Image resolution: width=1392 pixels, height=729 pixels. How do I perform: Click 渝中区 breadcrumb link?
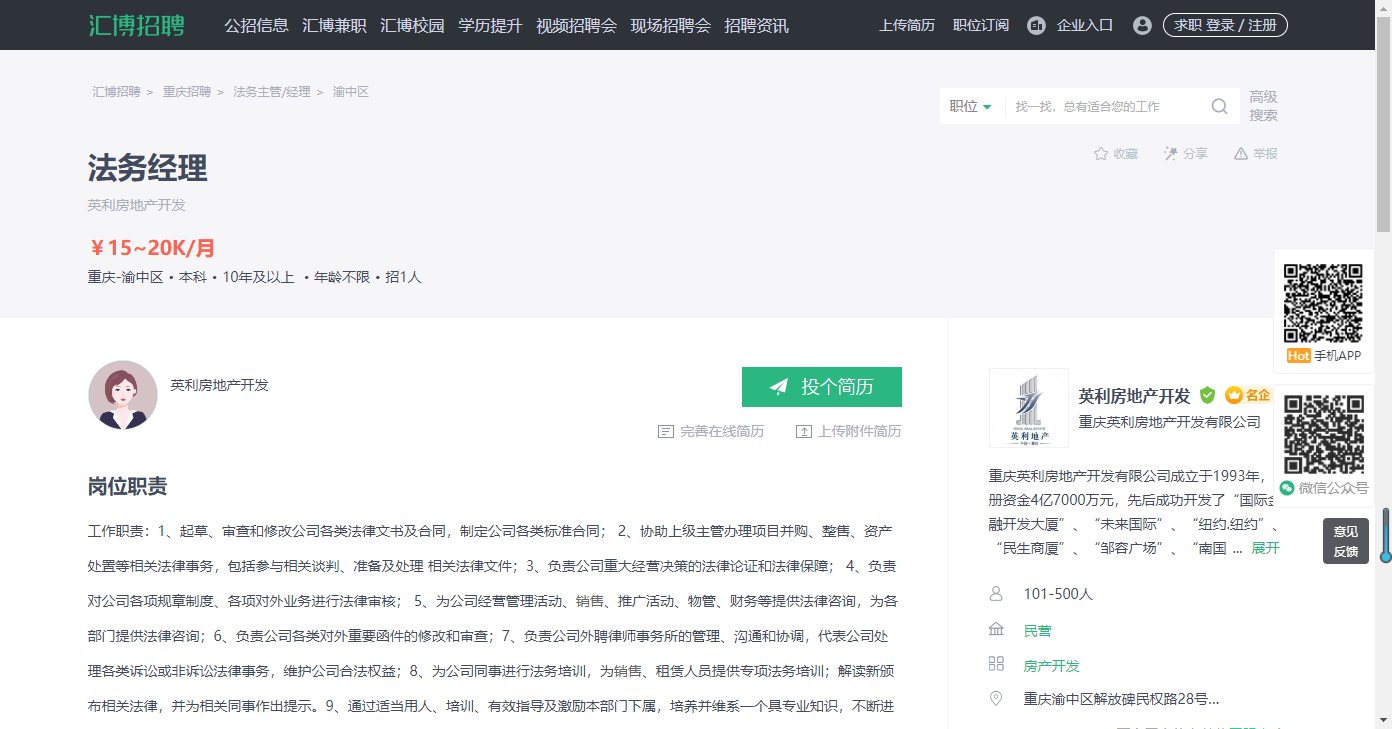point(351,91)
